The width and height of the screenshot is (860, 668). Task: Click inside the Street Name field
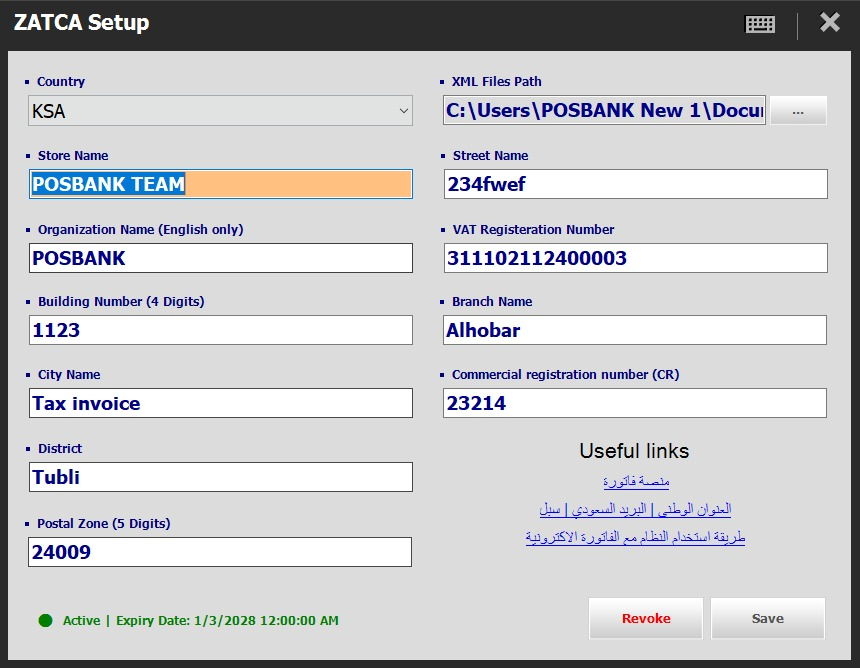click(x=635, y=184)
